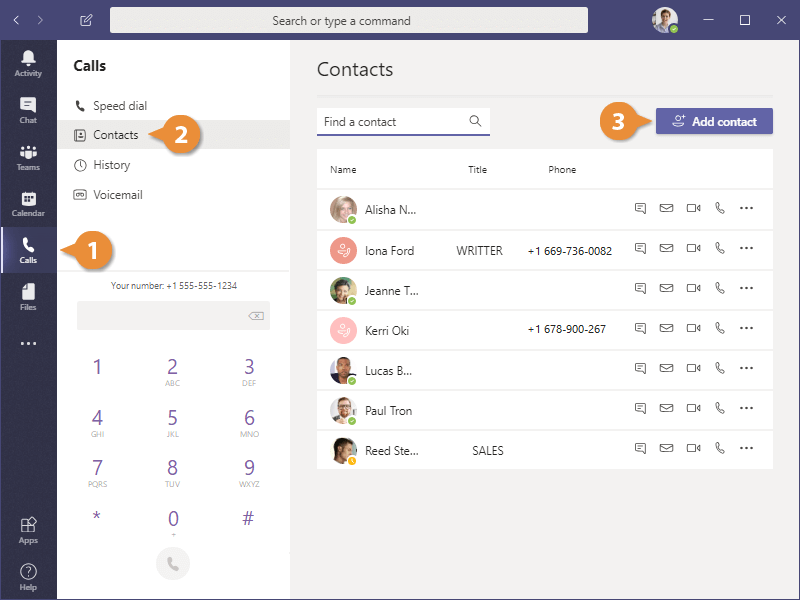Open the Activity feed in sidebar
Viewport: 800px width, 600px height.
click(x=28, y=62)
